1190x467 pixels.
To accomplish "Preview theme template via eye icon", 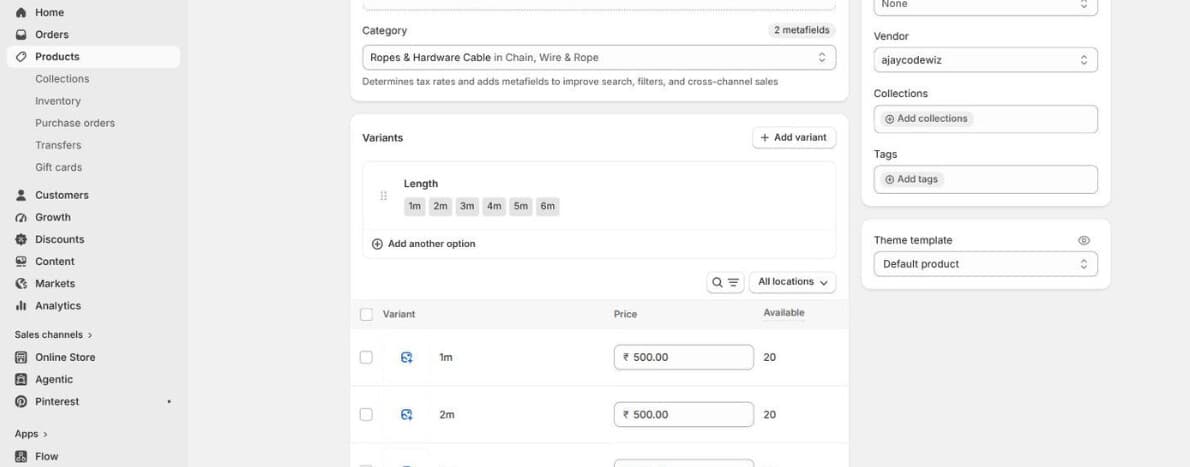I will (1084, 240).
